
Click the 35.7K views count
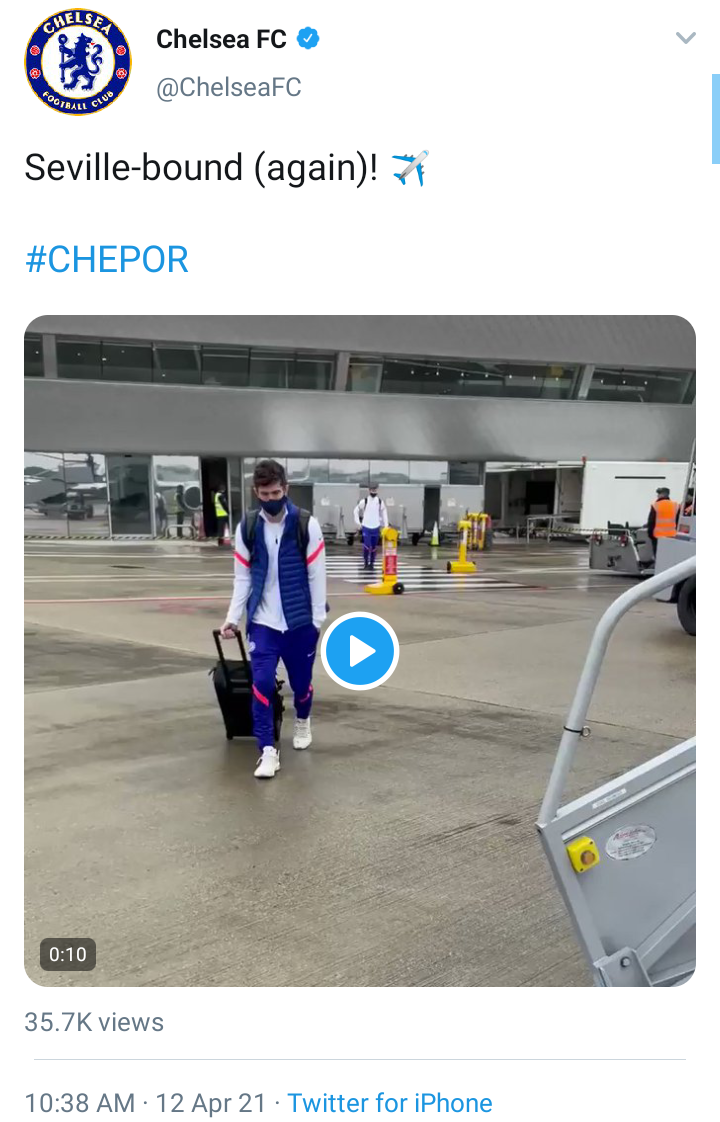coord(94,1022)
